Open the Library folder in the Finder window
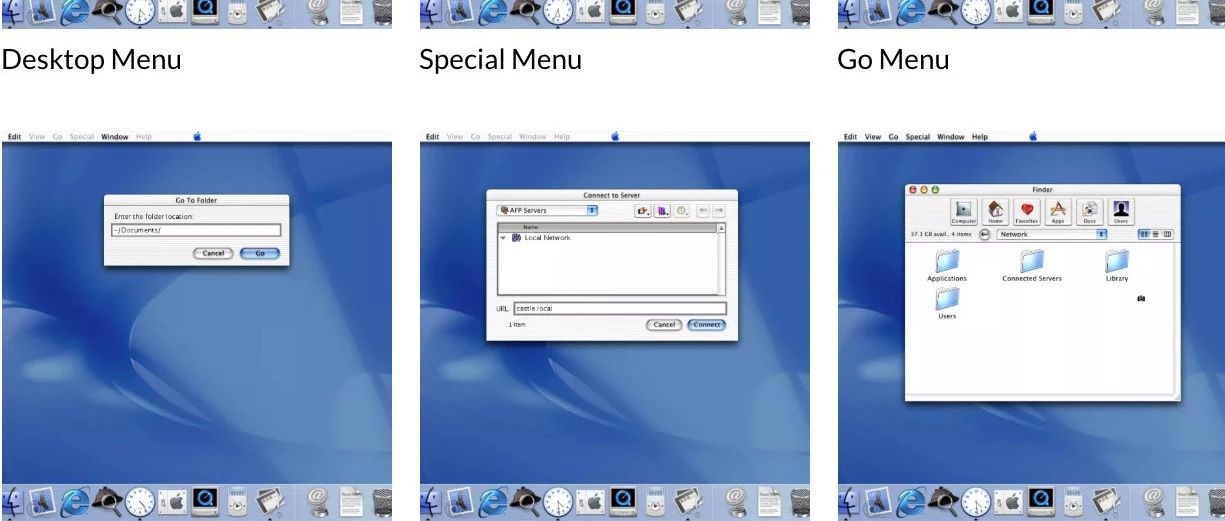Screen dimensions: 1225x521 point(1117,266)
